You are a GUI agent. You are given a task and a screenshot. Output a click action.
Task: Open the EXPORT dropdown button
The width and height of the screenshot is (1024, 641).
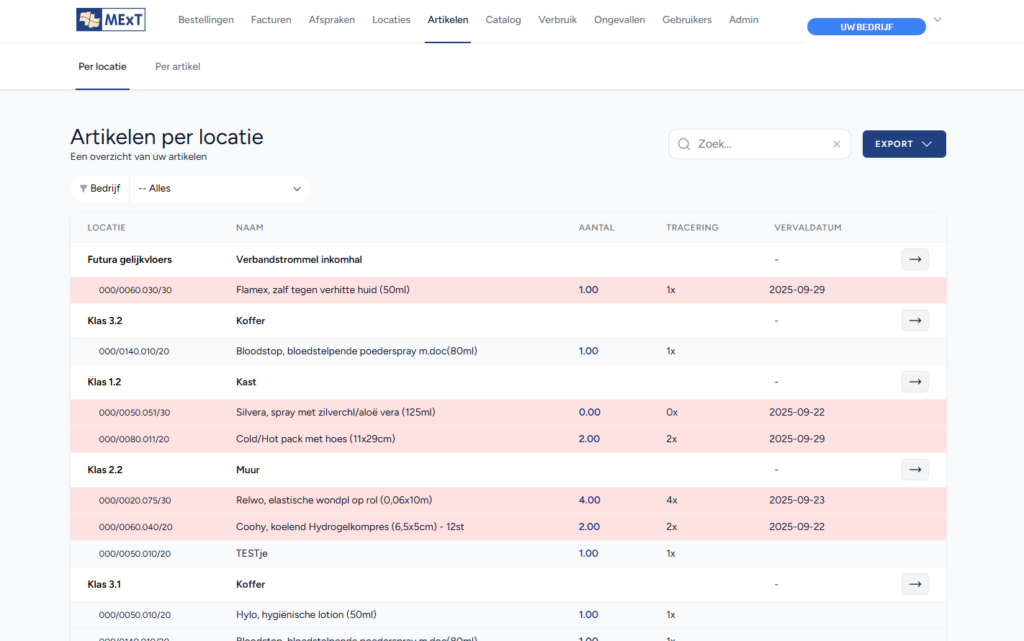pos(904,144)
